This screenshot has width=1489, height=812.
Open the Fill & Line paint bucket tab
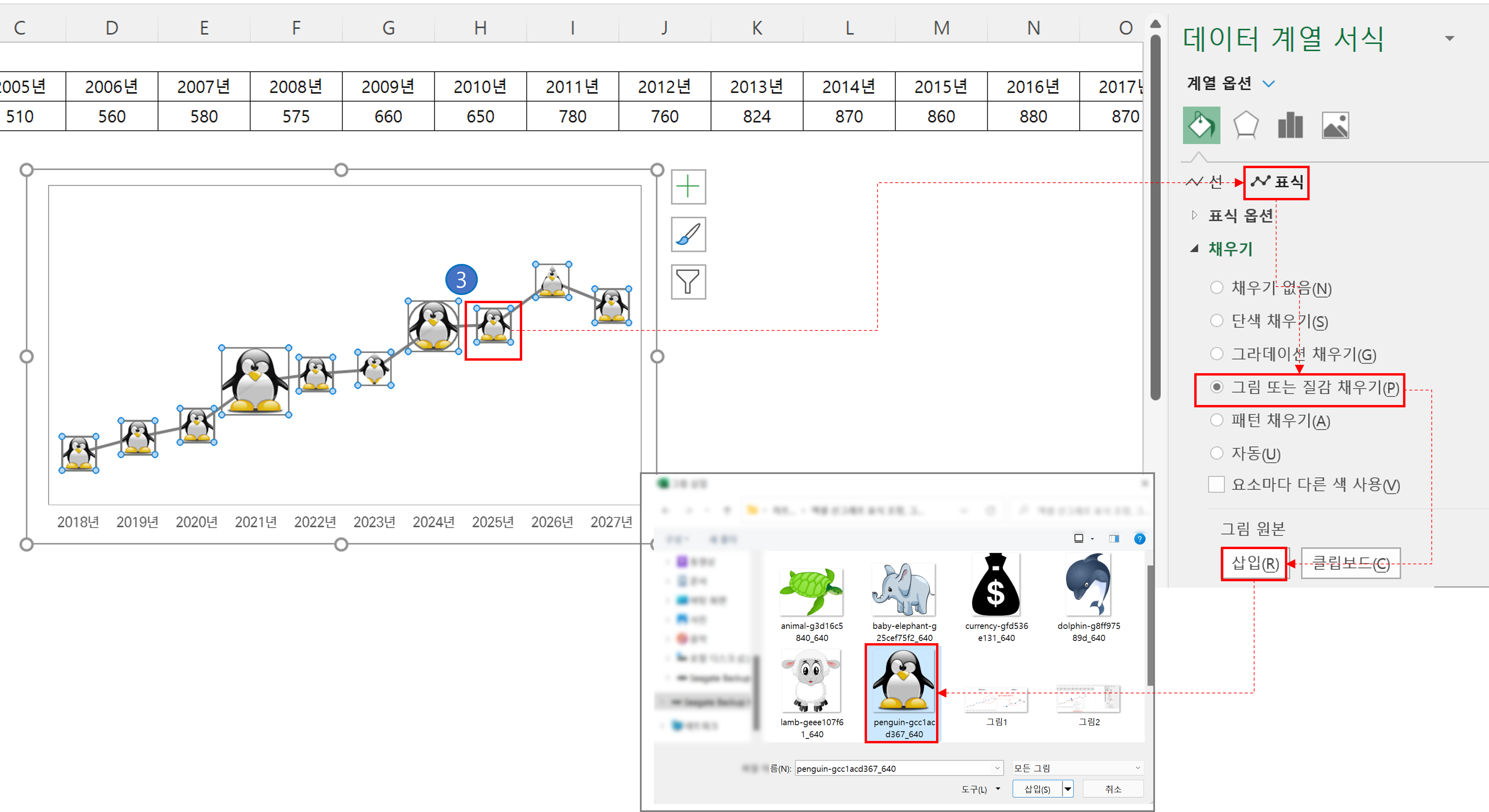pos(1201,125)
